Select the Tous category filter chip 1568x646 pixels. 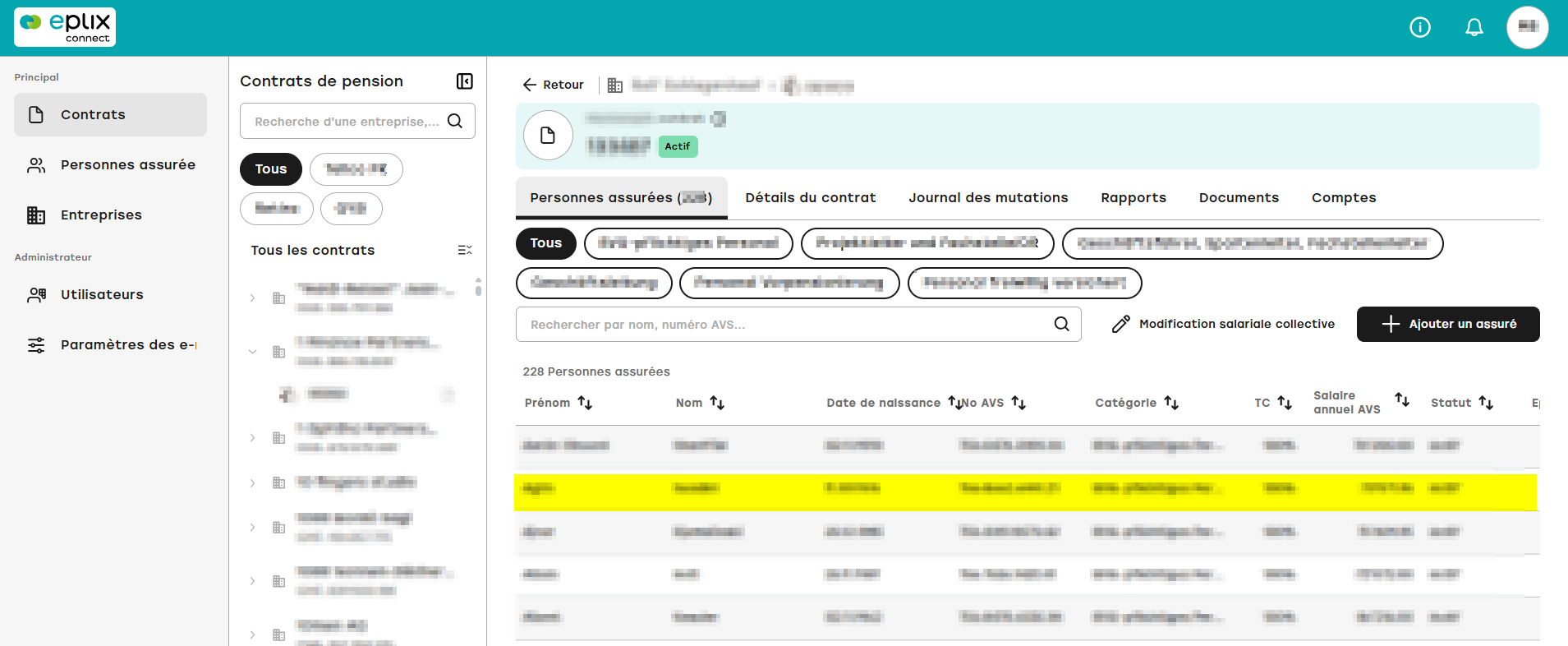click(x=546, y=243)
